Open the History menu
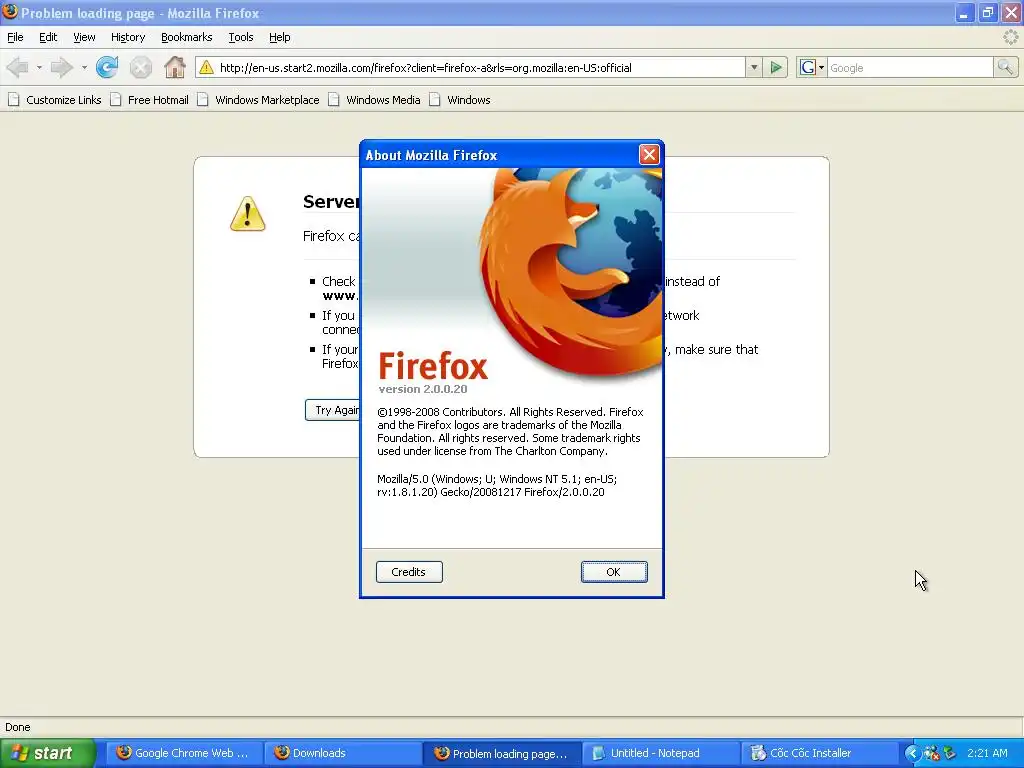 coord(128,37)
